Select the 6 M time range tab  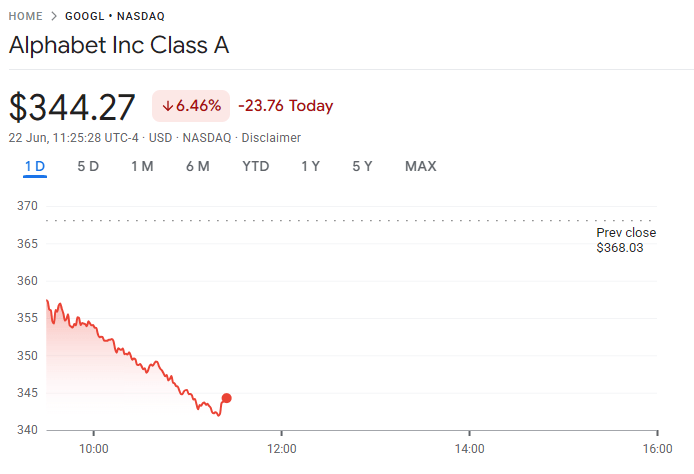coord(197,166)
